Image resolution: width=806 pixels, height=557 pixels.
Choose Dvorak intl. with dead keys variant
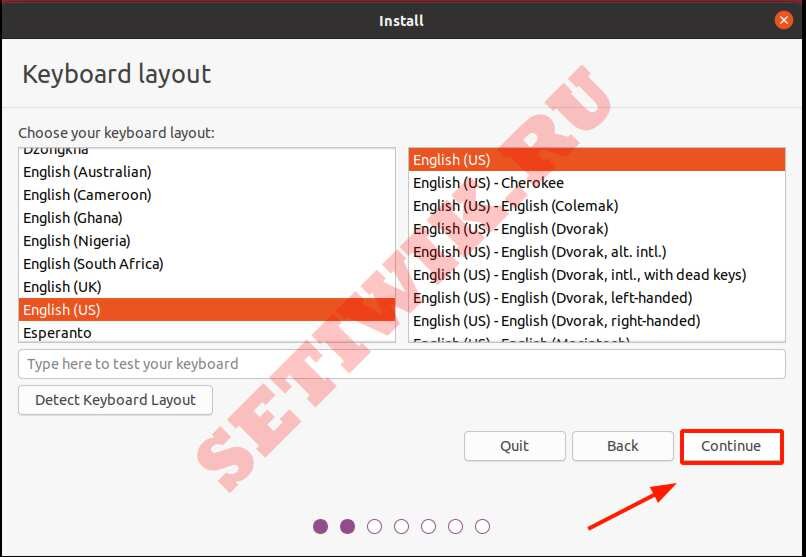(597, 275)
